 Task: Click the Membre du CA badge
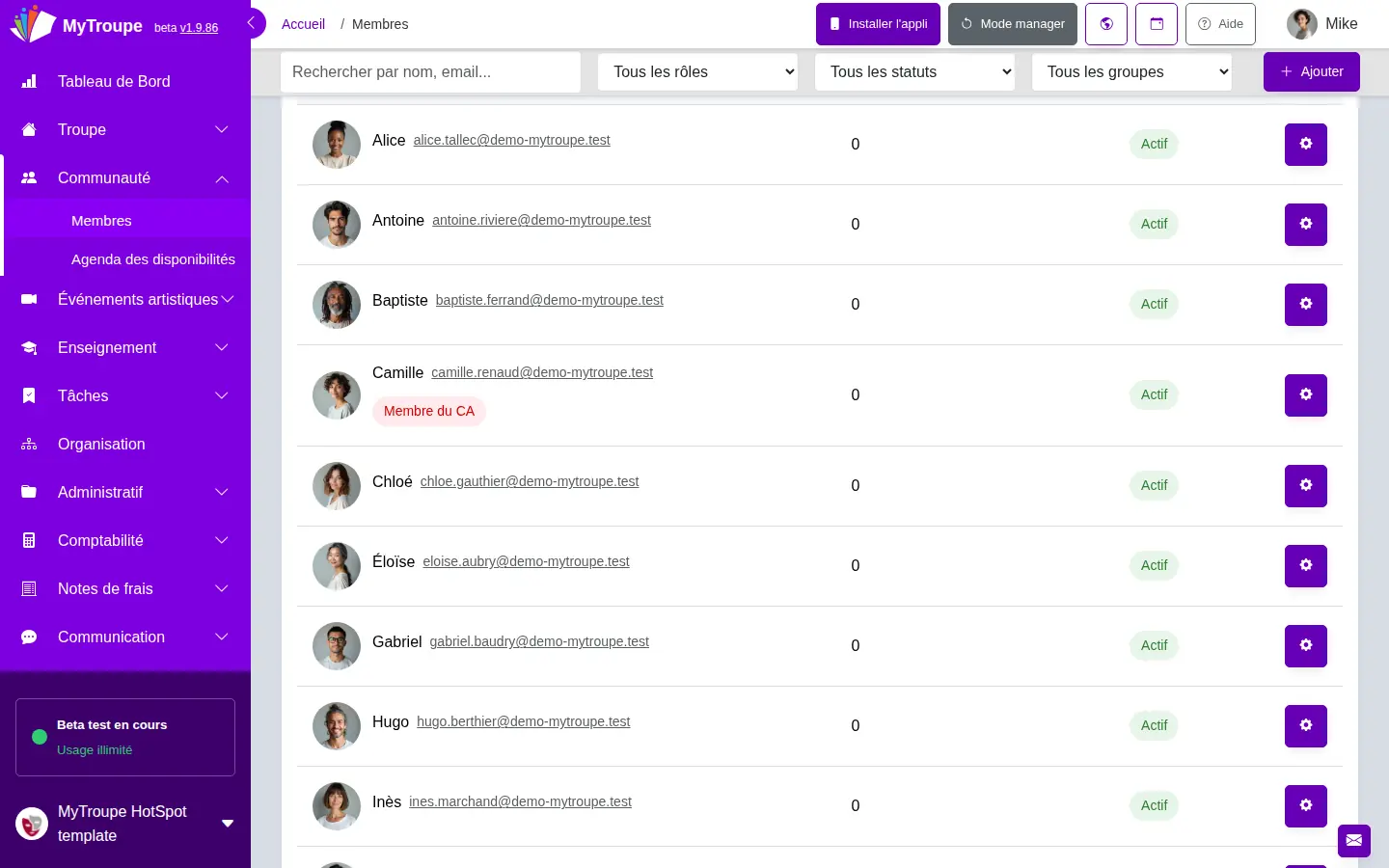click(429, 412)
